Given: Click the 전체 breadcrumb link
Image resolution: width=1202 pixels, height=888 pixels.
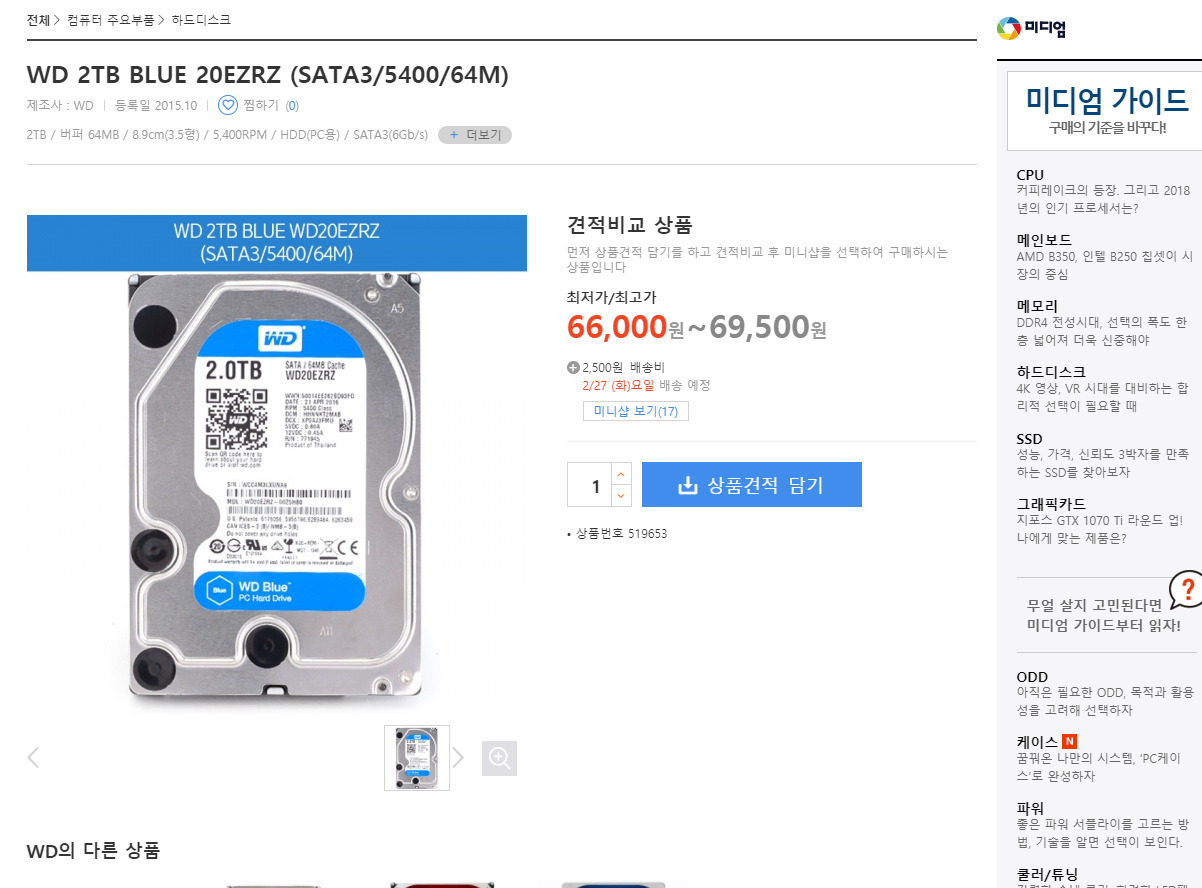Looking at the screenshot, I should coord(38,20).
